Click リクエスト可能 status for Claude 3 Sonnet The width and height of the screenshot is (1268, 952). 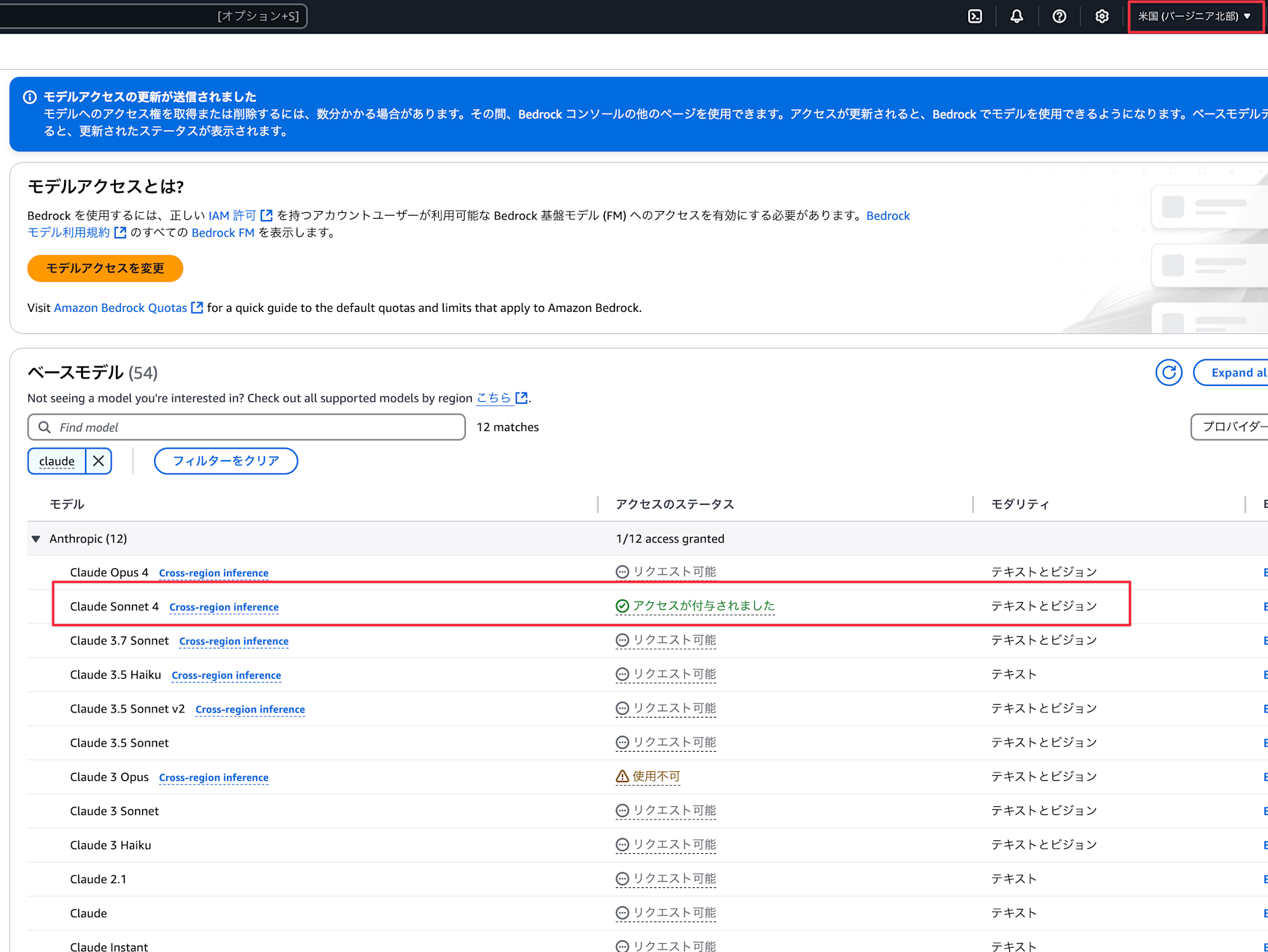666,811
